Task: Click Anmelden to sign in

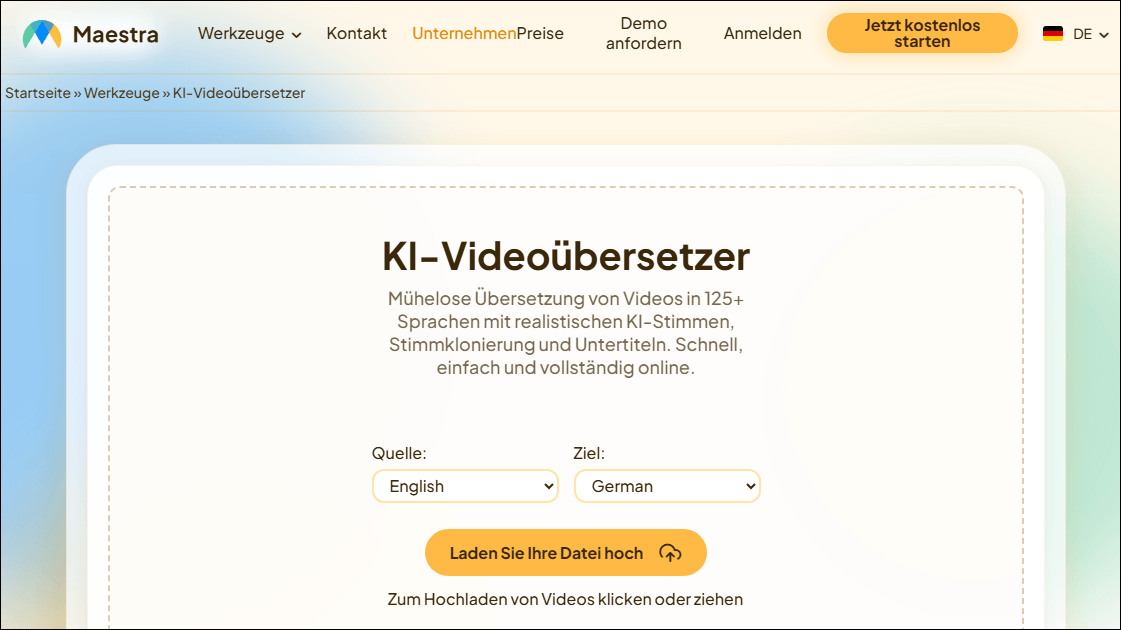Action: 763,33
